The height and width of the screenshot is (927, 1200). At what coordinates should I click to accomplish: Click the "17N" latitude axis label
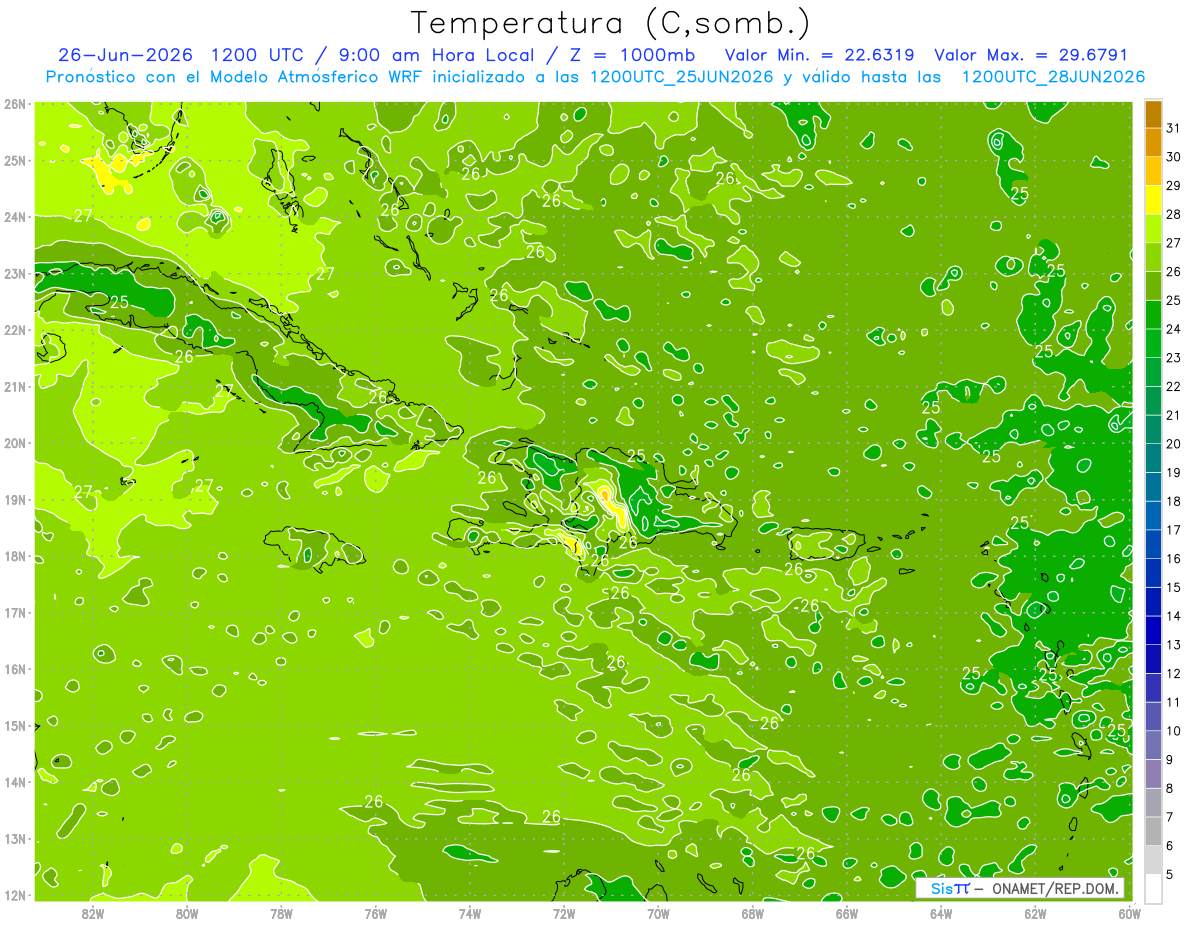15,613
